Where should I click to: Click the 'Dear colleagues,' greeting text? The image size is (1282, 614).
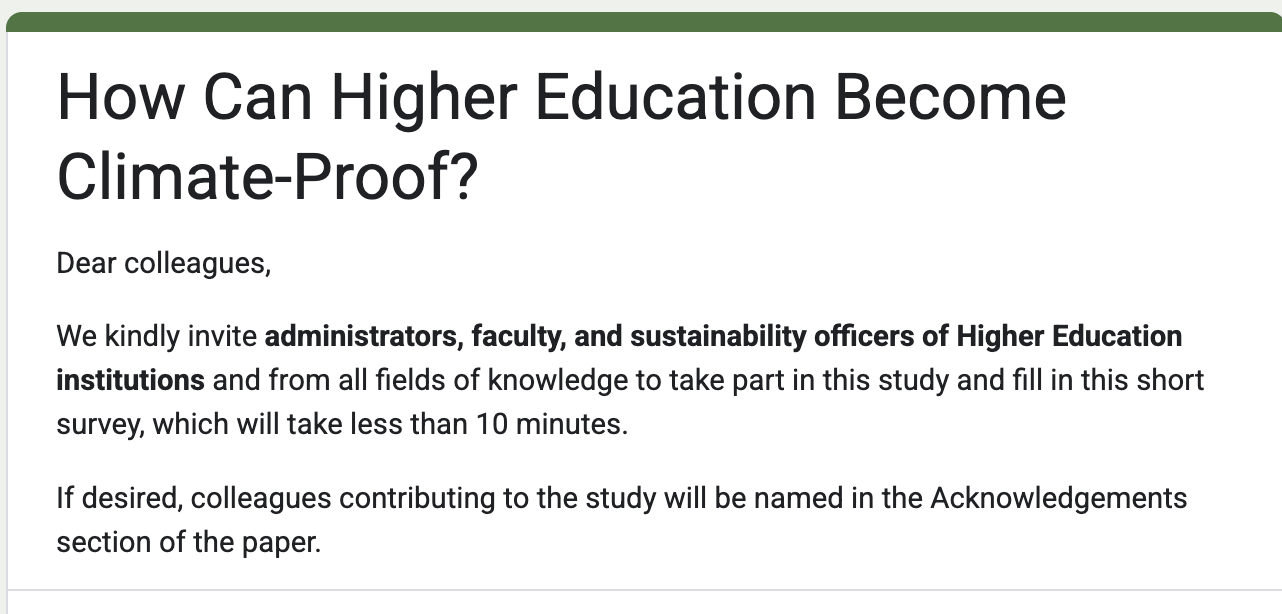pyautogui.click(x=164, y=265)
